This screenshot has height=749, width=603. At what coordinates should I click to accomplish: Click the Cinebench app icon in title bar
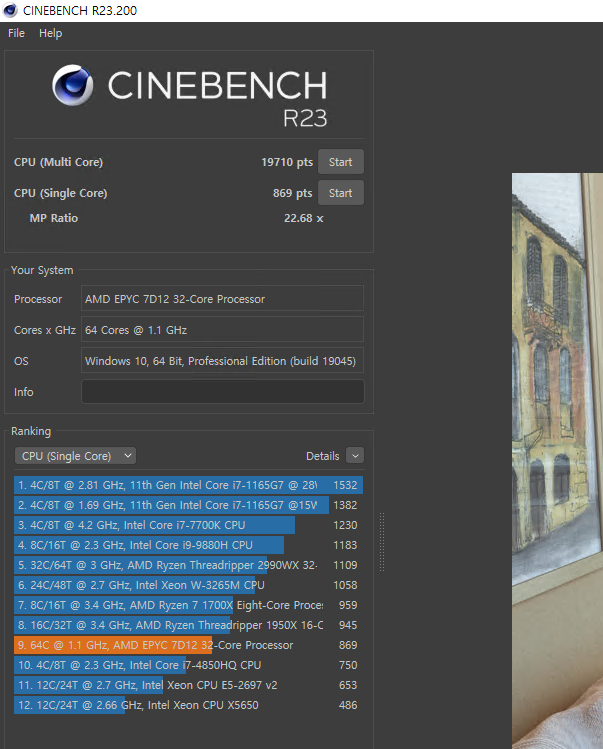[10, 10]
